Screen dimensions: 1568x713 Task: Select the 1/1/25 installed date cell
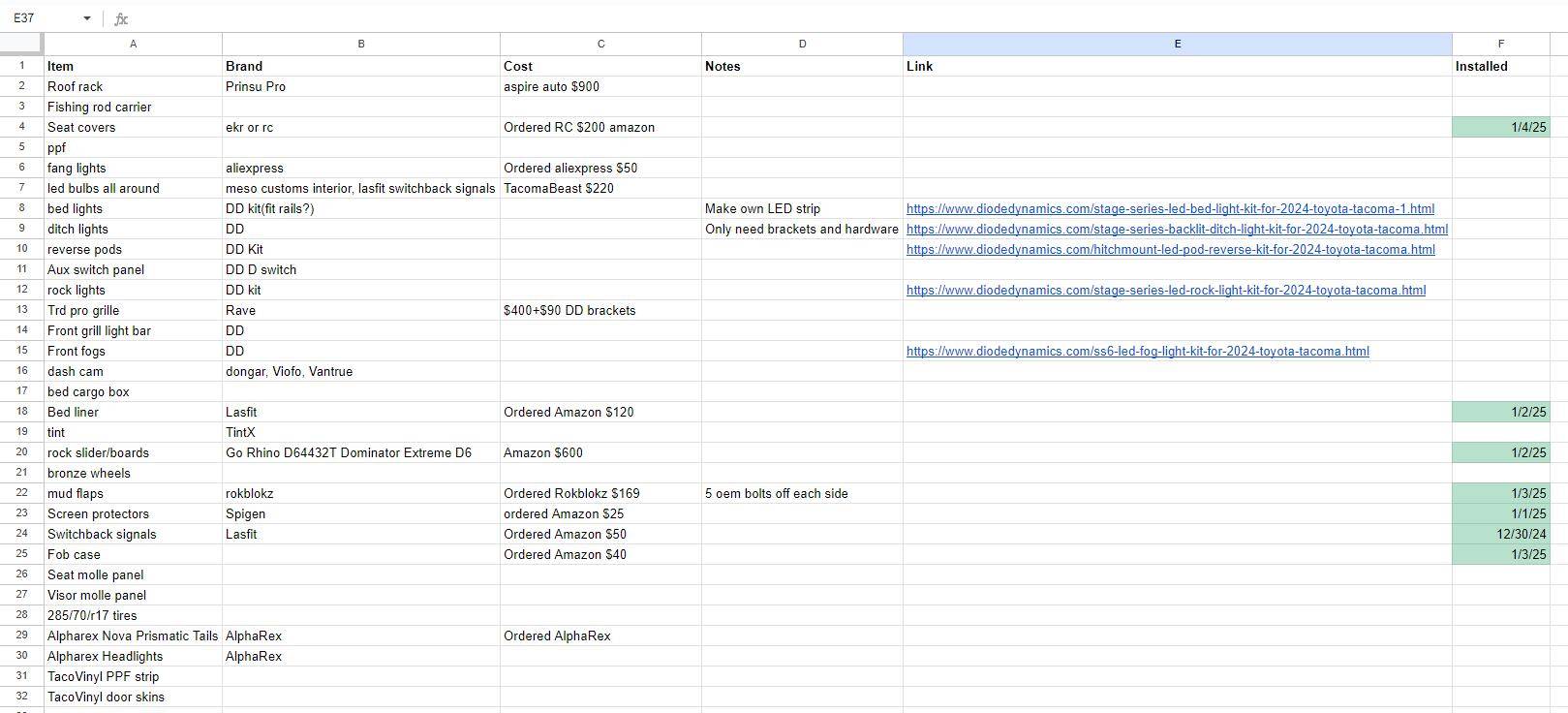[x=1501, y=513]
